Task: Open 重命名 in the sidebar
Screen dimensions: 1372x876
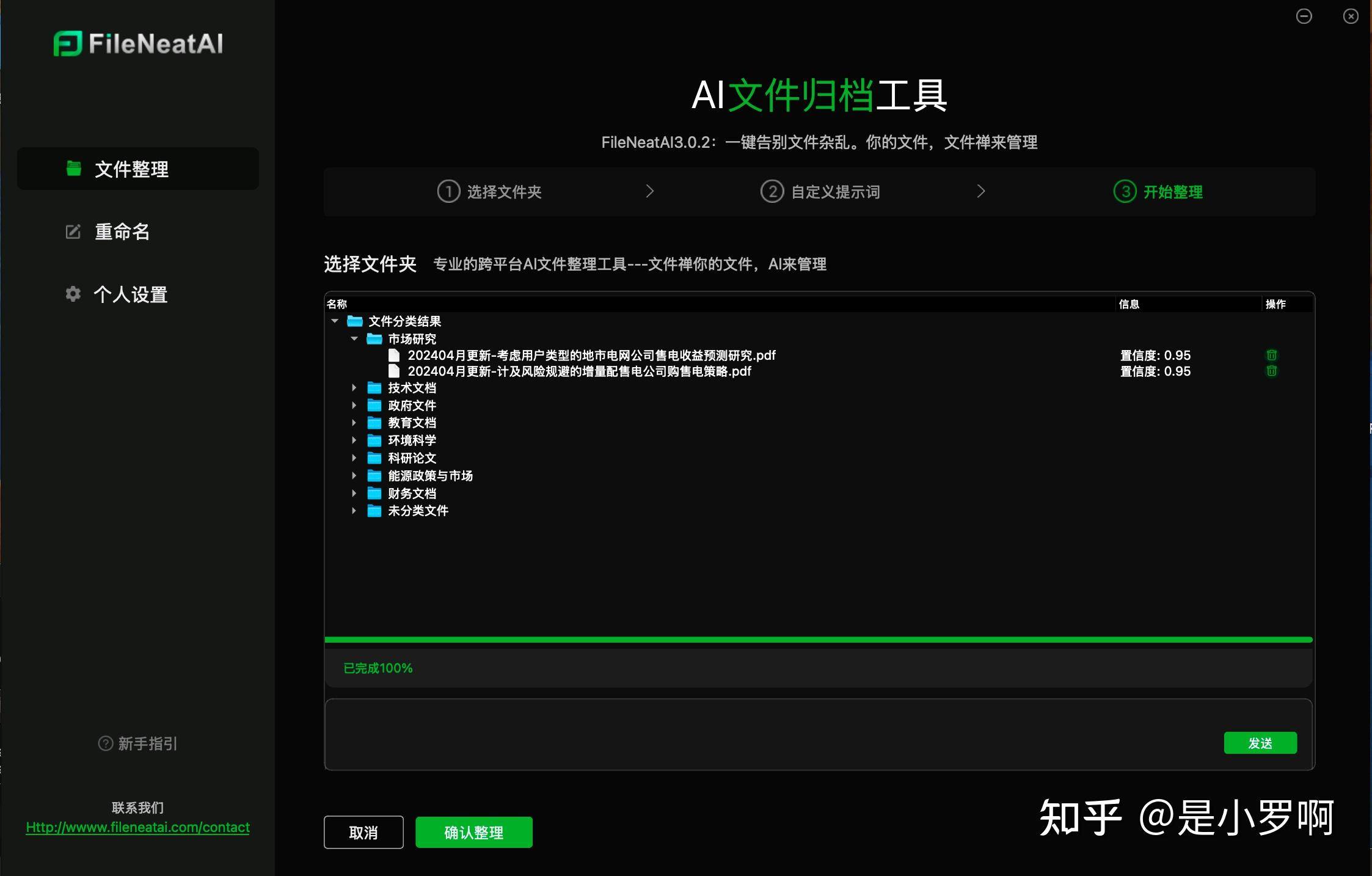Action: coord(122,232)
